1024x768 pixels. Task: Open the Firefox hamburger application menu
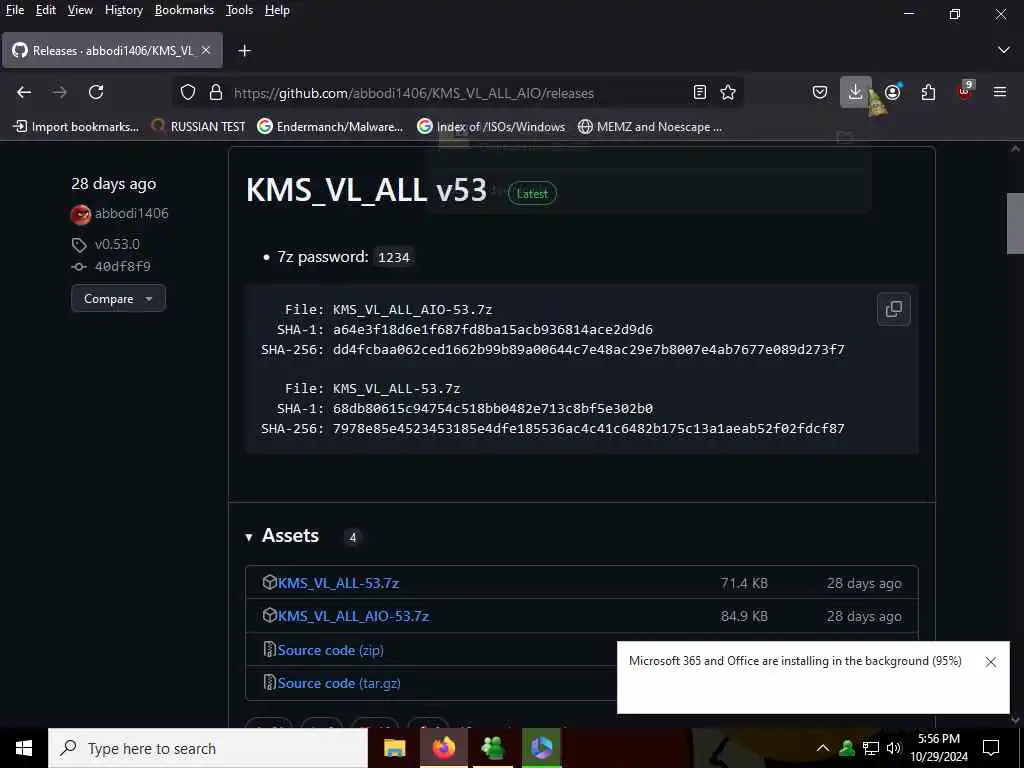click(x=1000, y=92)
